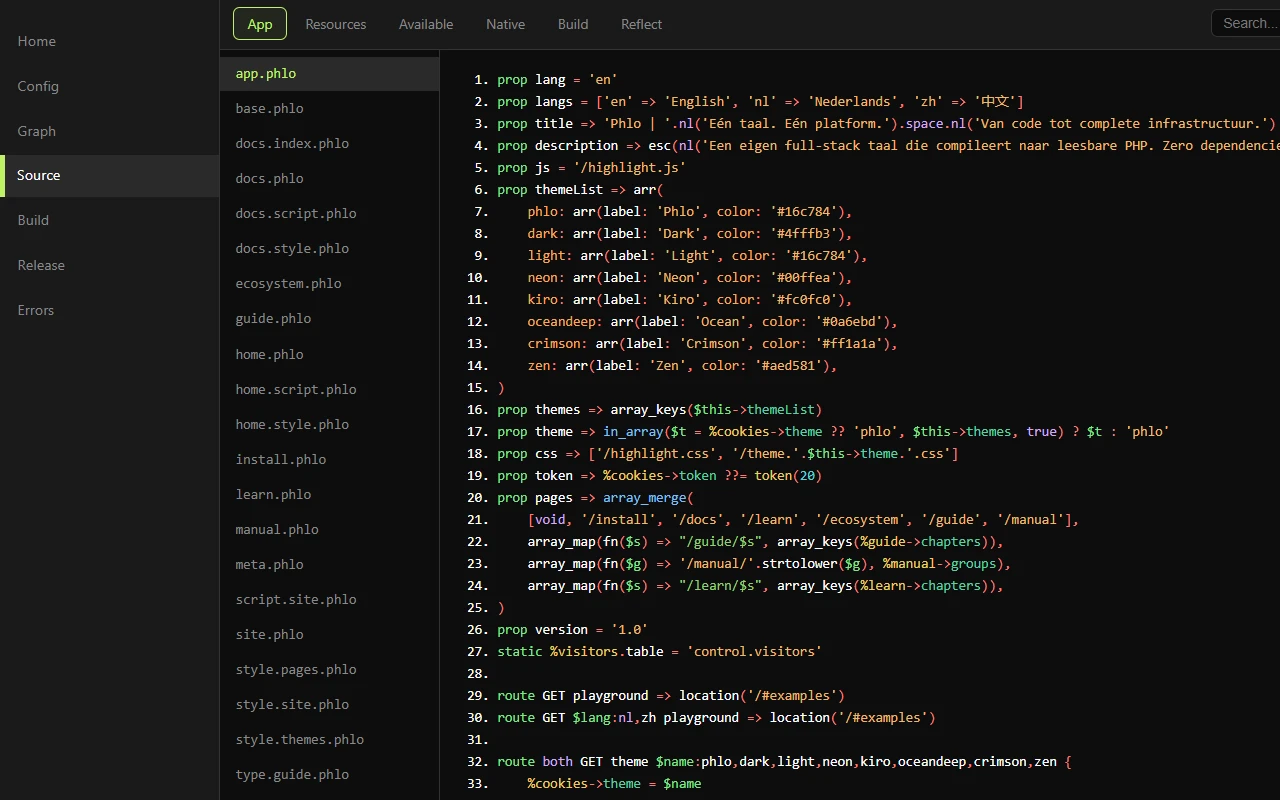Screen dimensions: 1280x800
Task: Click the '%cookies->theme = $name' line
Action: pyautogui.click(x=614, y=784)
